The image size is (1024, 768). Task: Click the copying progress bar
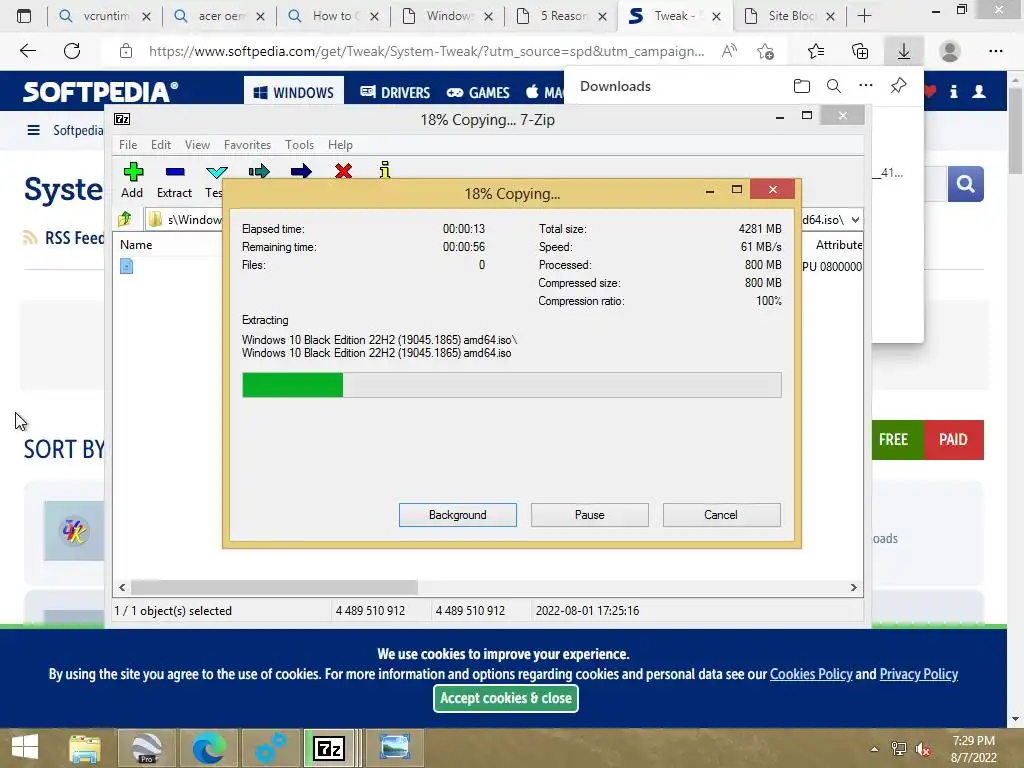[x=511, y=385]
